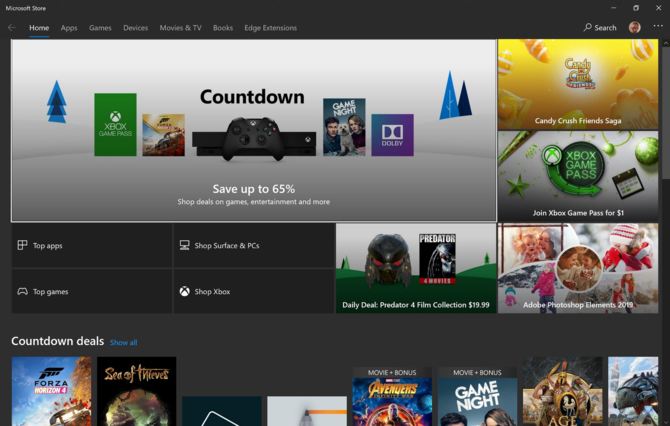Open the user profile avatar

point(635,27)
